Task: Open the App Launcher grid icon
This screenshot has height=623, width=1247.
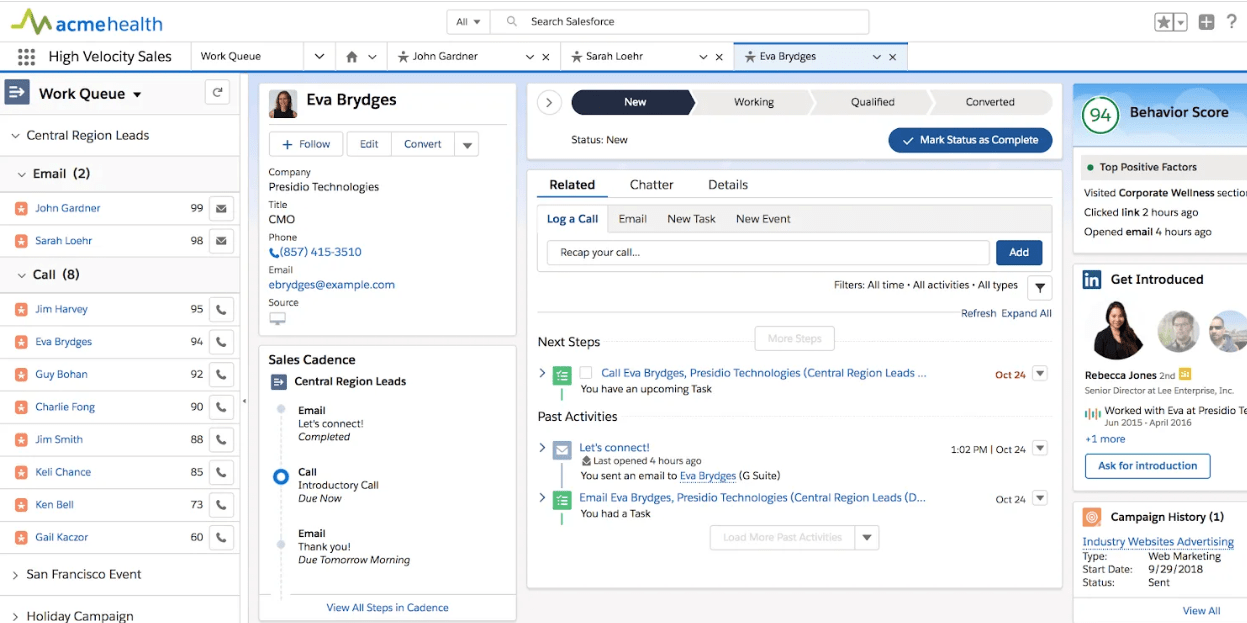Action: (26, 57)
